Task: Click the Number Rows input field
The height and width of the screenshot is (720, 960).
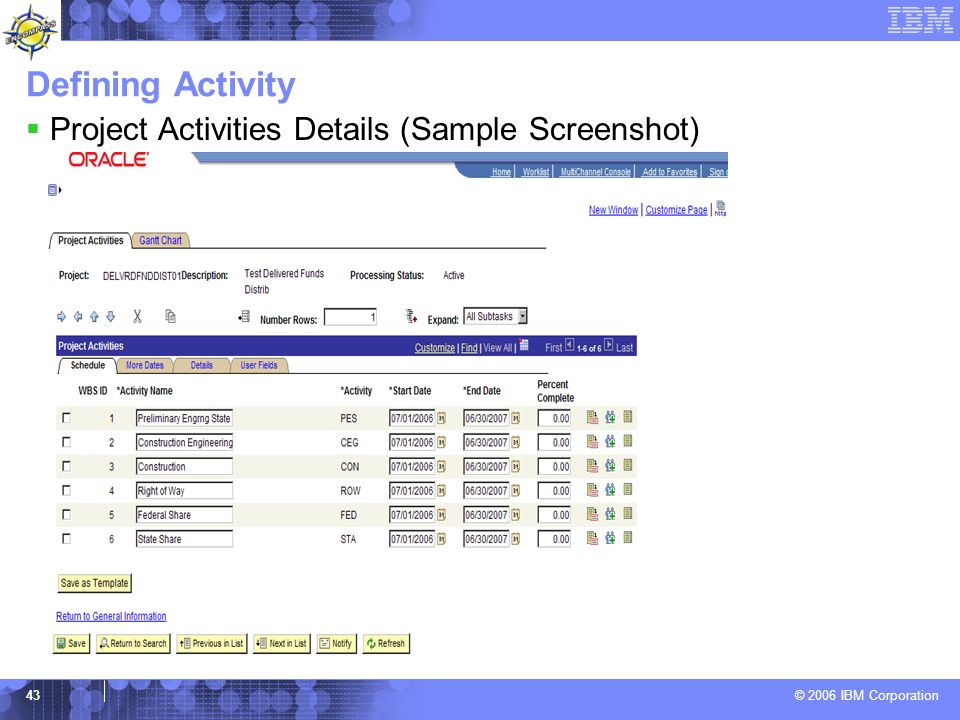Action: [350, 317]
